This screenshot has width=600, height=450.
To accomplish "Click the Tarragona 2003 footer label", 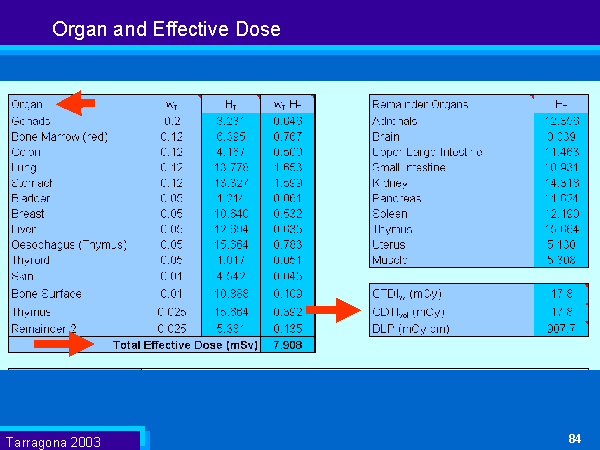I will (x=53, y=441).
